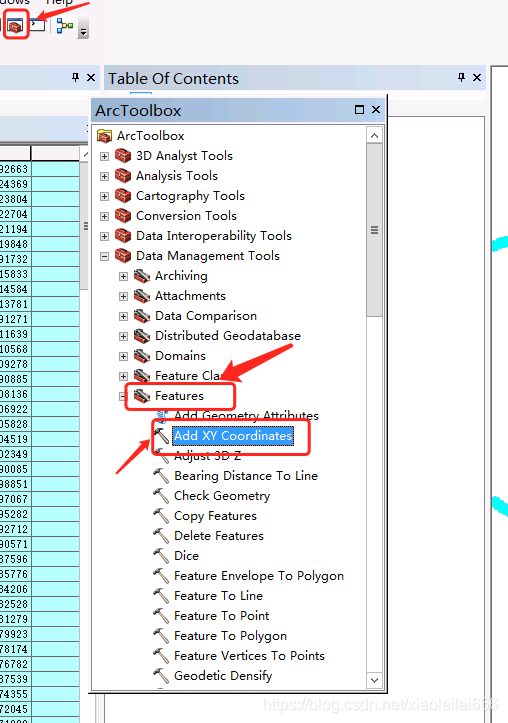This screenshot has height=723, width=508.
Task: Select Feature Vertices To Points tool
Action: (x=249, y=656)
